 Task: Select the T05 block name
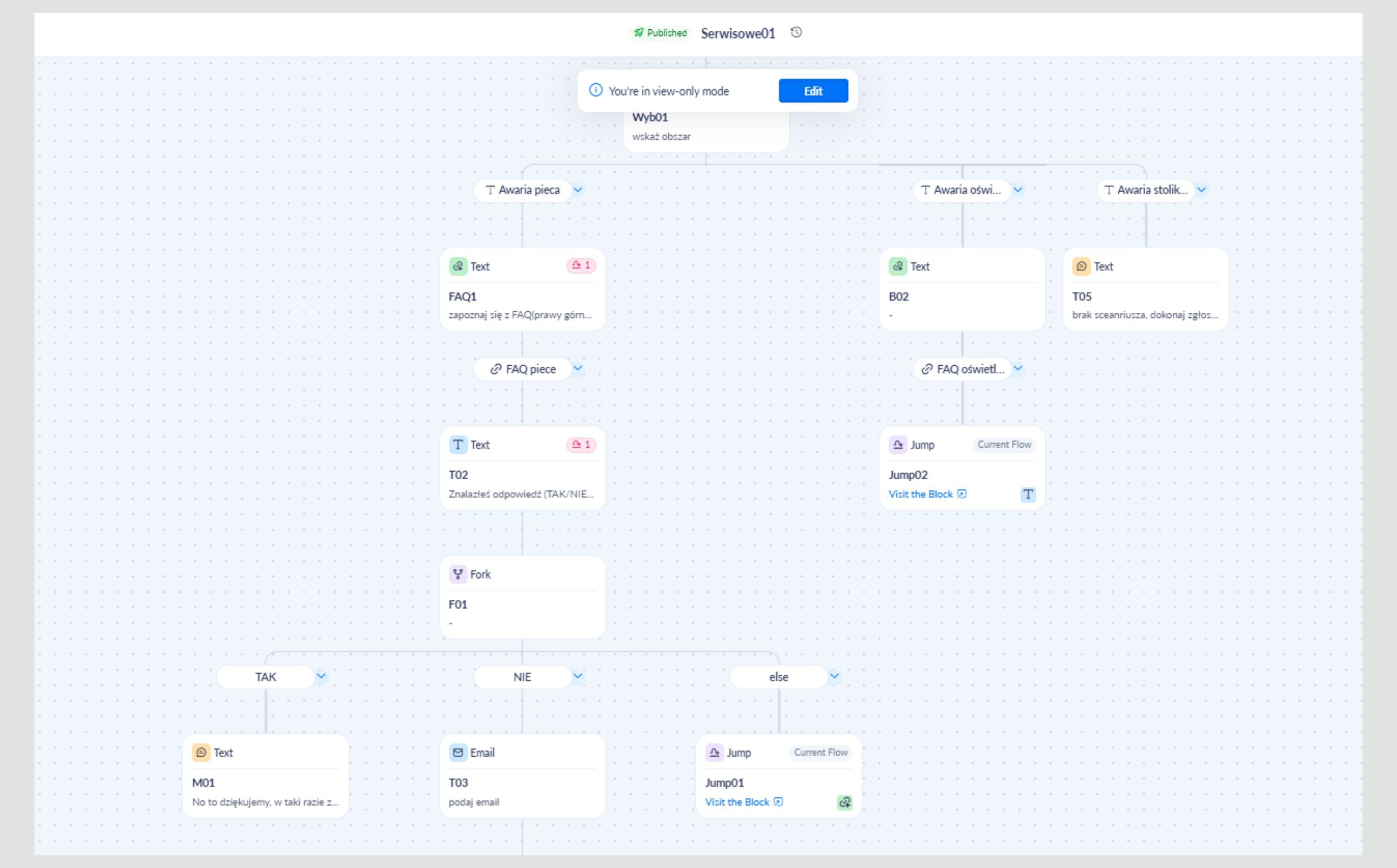pyautogui.click(x=1082, y=297)
